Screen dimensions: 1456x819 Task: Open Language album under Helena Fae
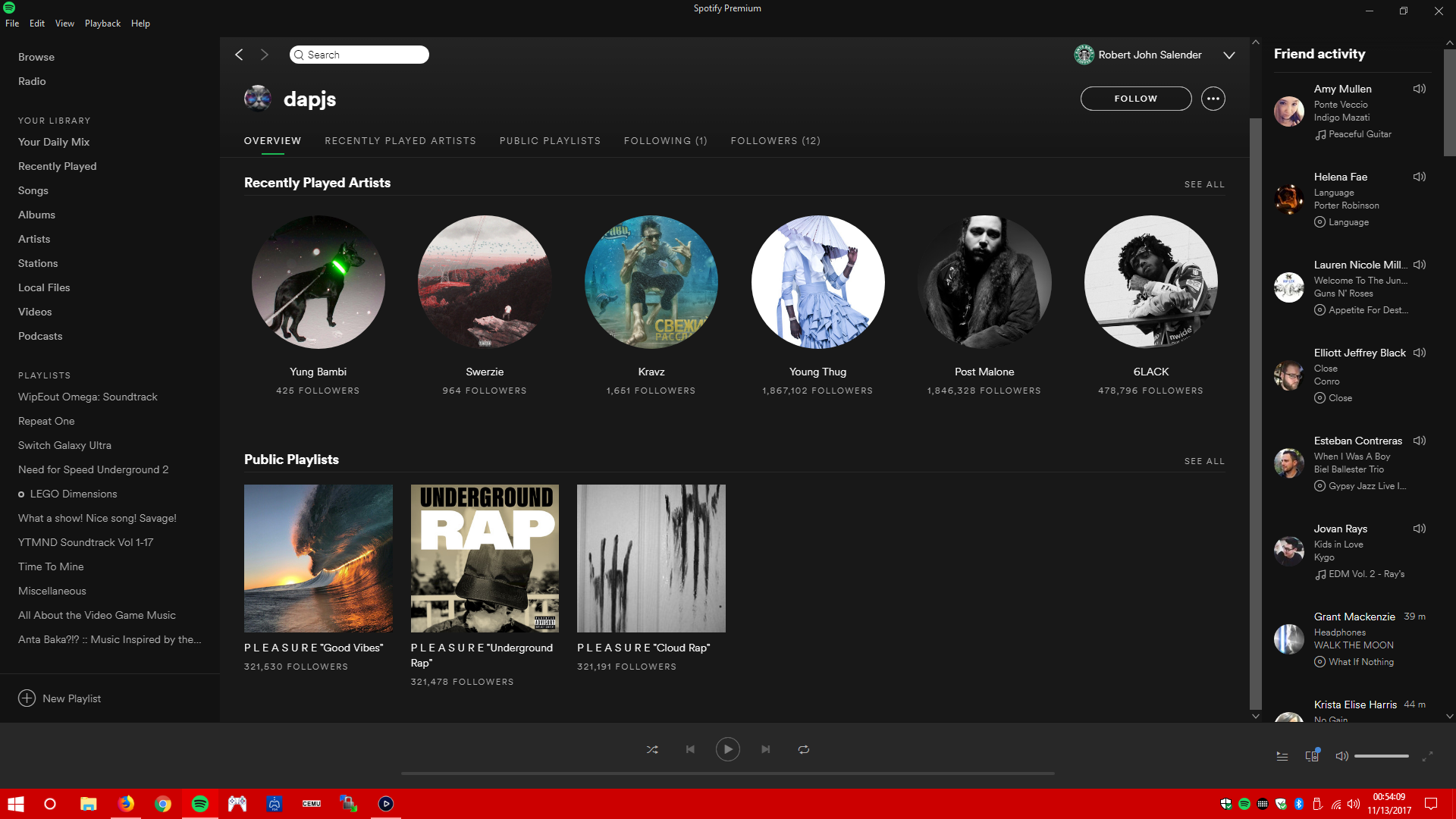coord(1348,222)
